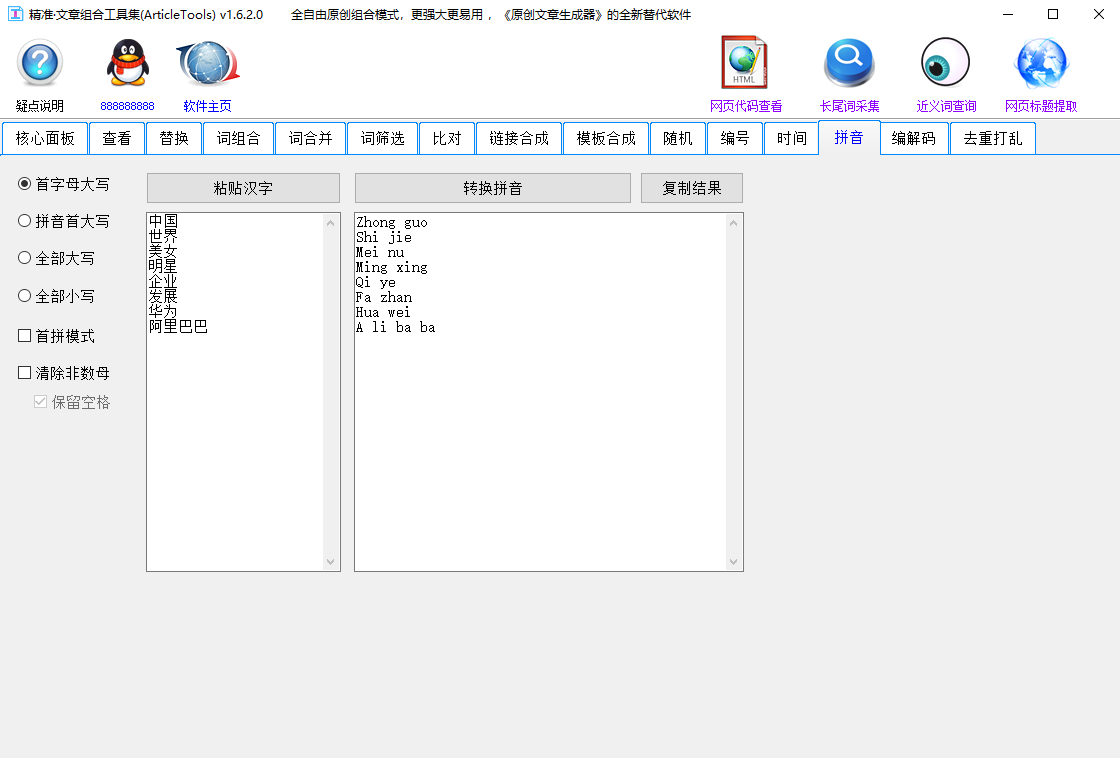Screen dimensions: 1120x758
Task: Click the 粘贴汉字 paste button
Action: click(x=243, y=187)
